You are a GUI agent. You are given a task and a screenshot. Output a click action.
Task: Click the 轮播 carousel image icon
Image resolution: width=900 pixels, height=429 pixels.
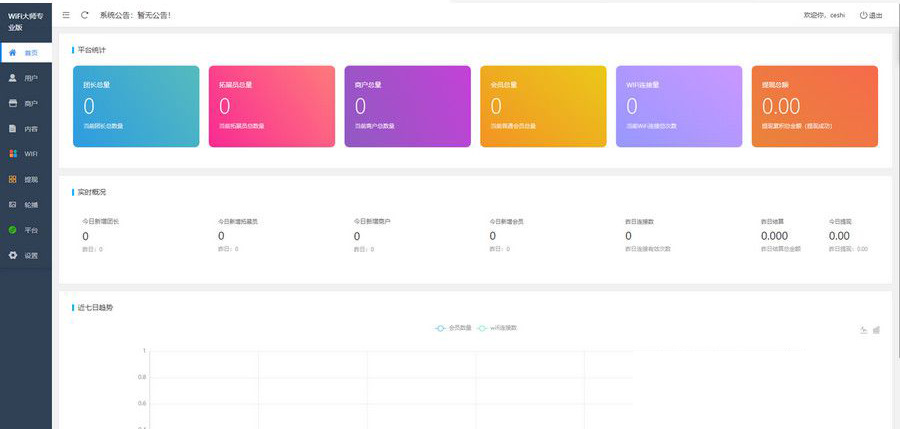13,204
